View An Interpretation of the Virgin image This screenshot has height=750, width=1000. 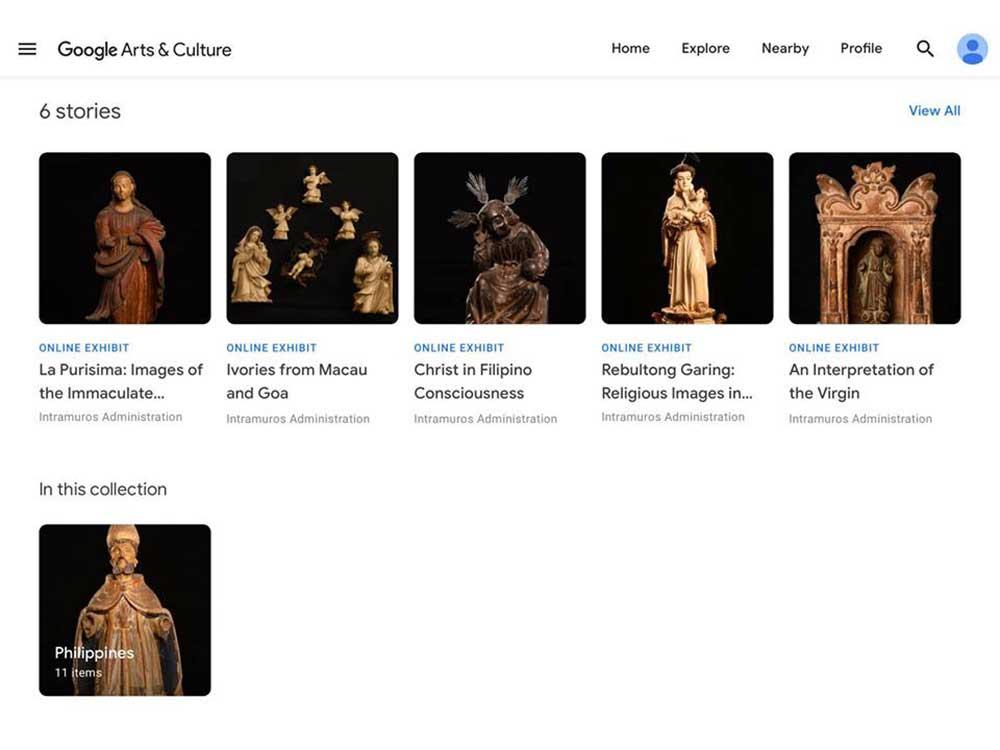[x=875, y=238]
